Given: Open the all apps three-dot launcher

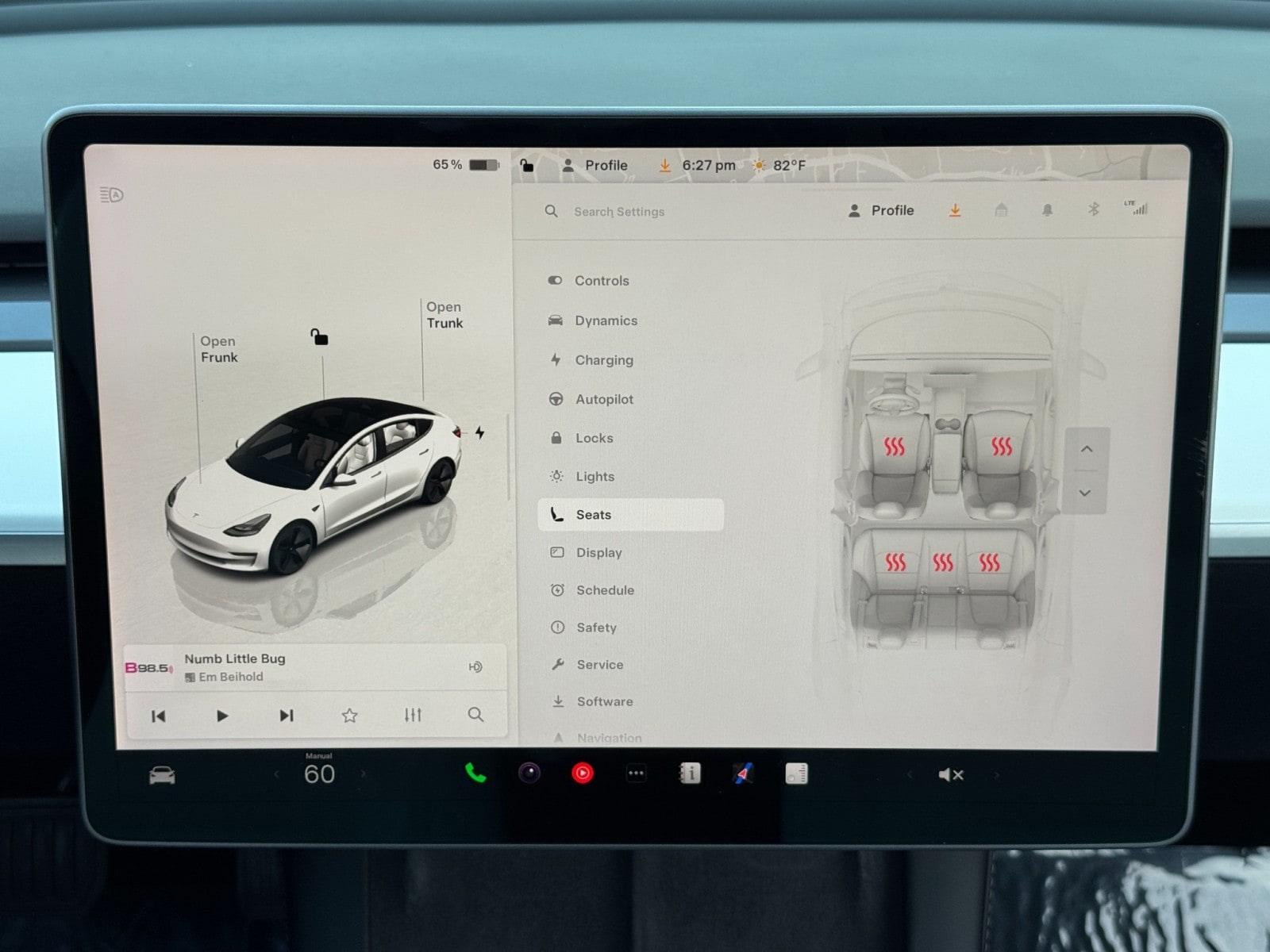Looking at the screenshot, I should point(636,773).
